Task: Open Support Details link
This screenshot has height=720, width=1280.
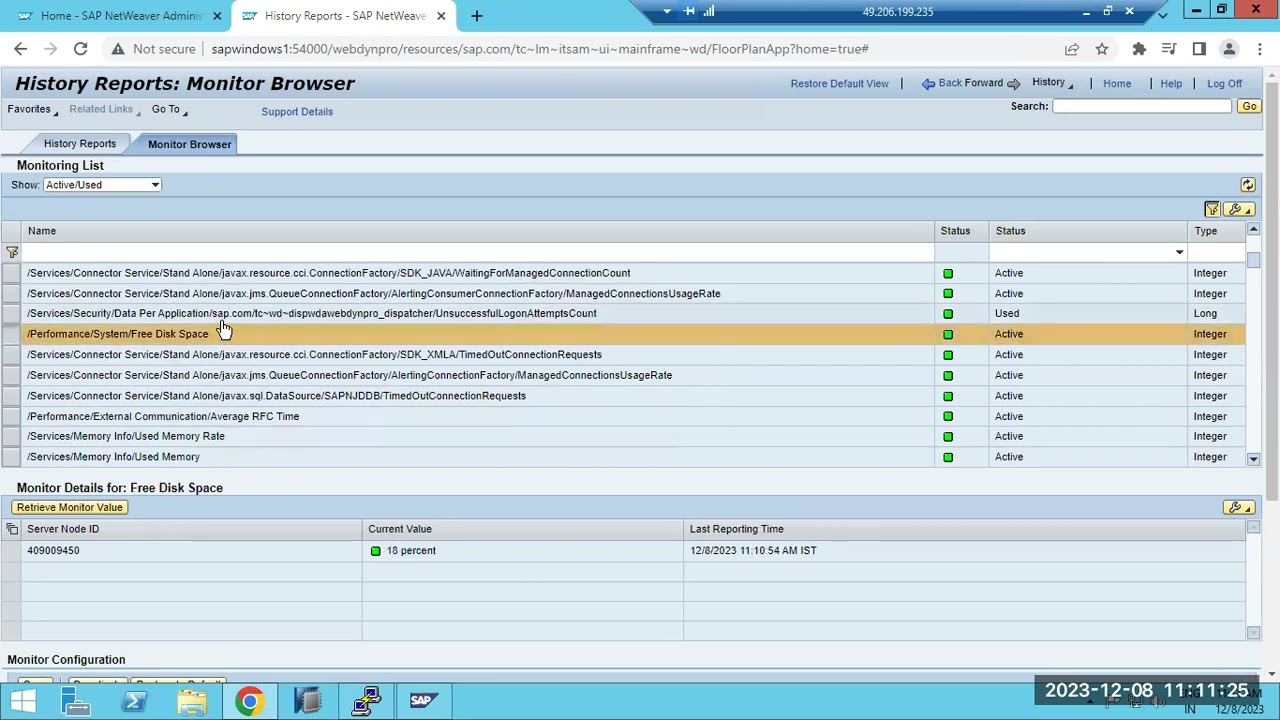Action: [297, 112]
